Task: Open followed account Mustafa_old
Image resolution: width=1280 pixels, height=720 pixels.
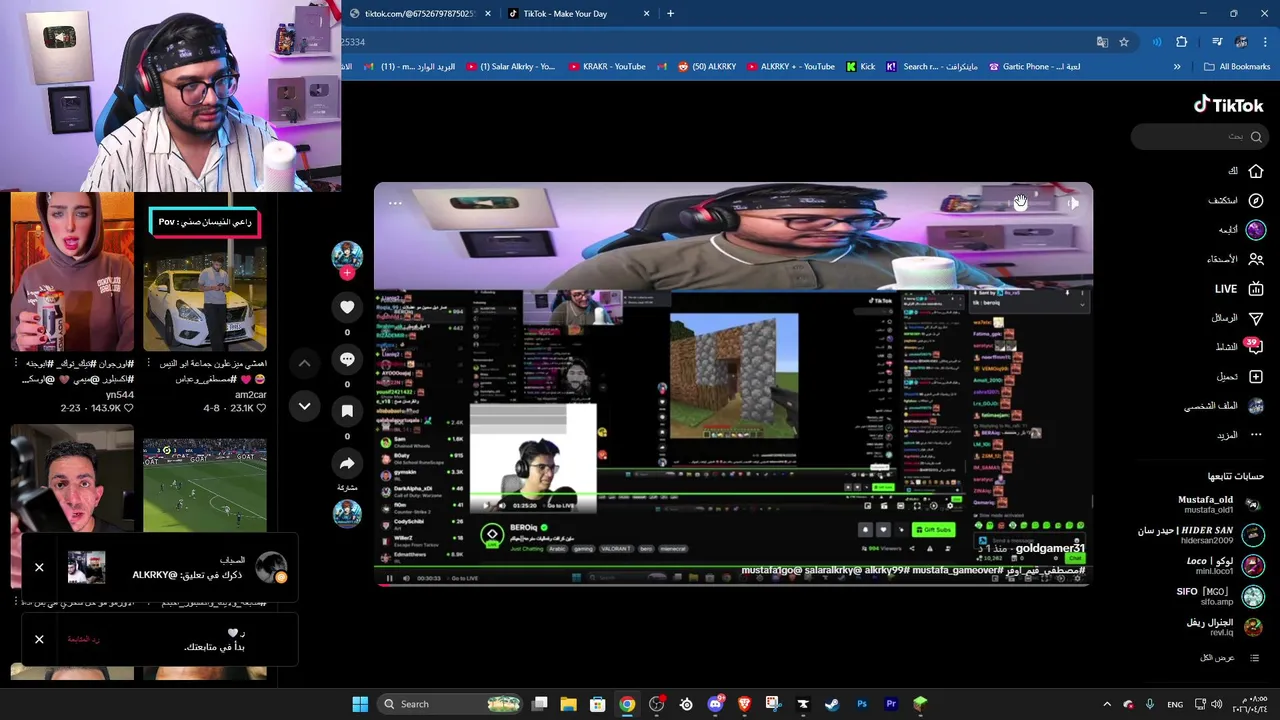Action: pos(1220,505)
